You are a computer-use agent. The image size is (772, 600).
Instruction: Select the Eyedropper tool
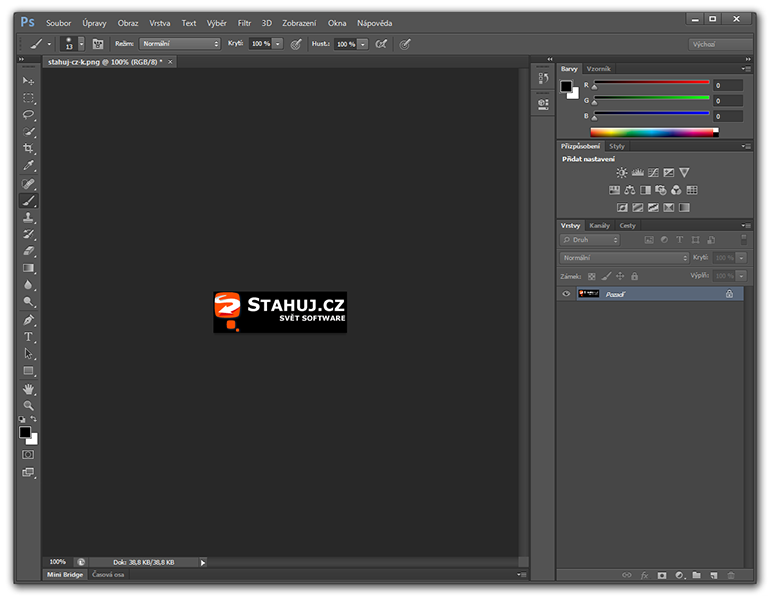tap(29, 165)
